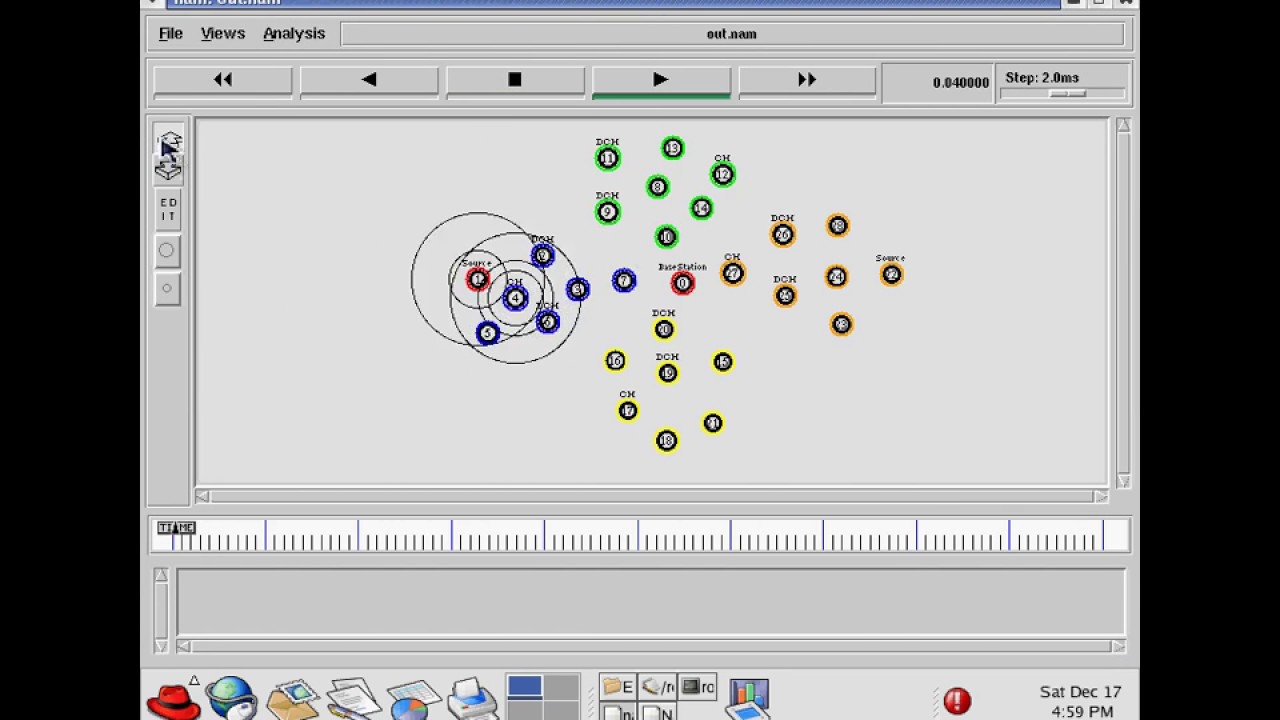Open the Red Hat main menu icon
1280x720 pixels.
[x=173, y=698]
